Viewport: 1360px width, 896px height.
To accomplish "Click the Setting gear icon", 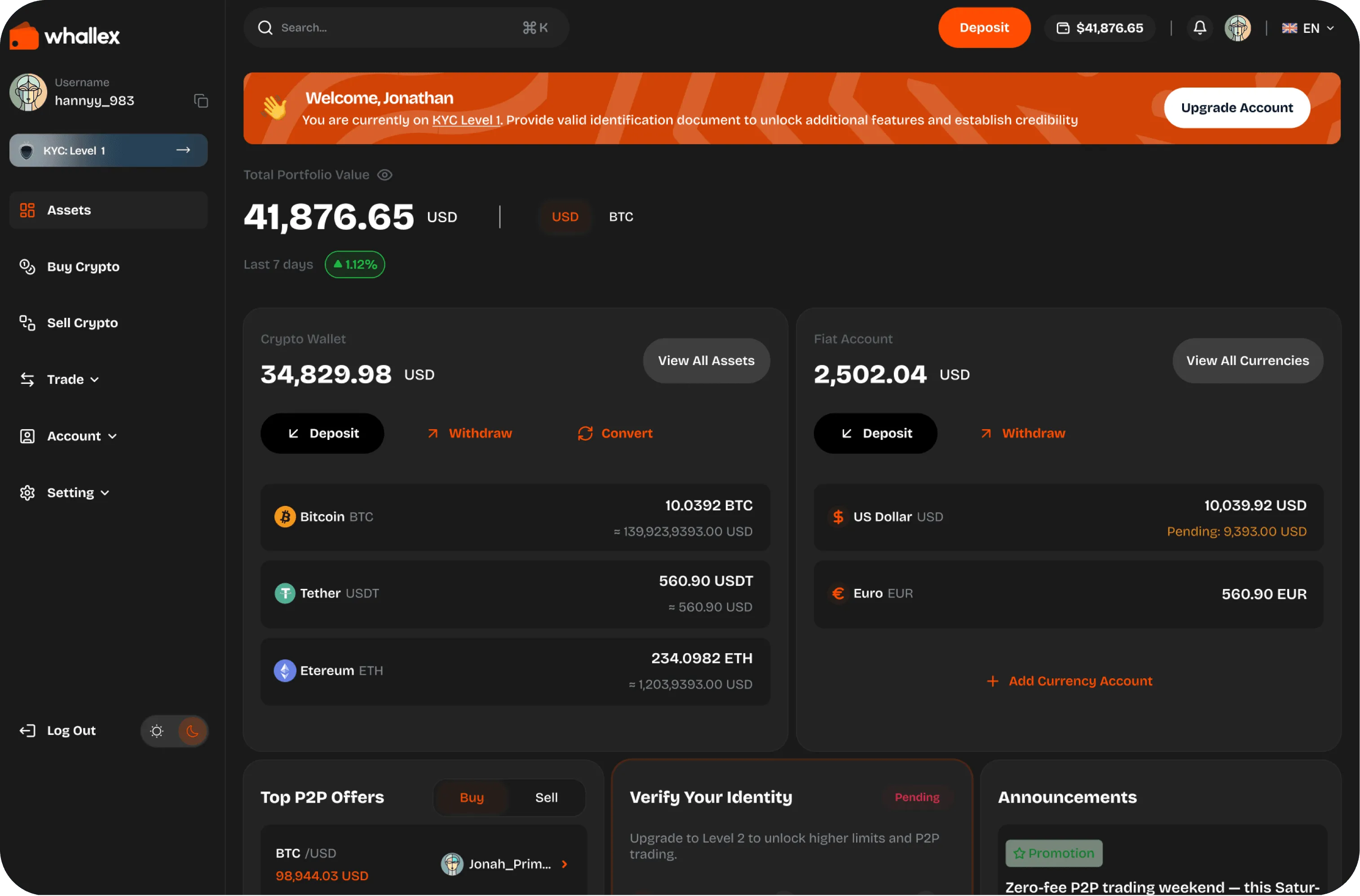I will pyautogui.click(x=27, y=492).
